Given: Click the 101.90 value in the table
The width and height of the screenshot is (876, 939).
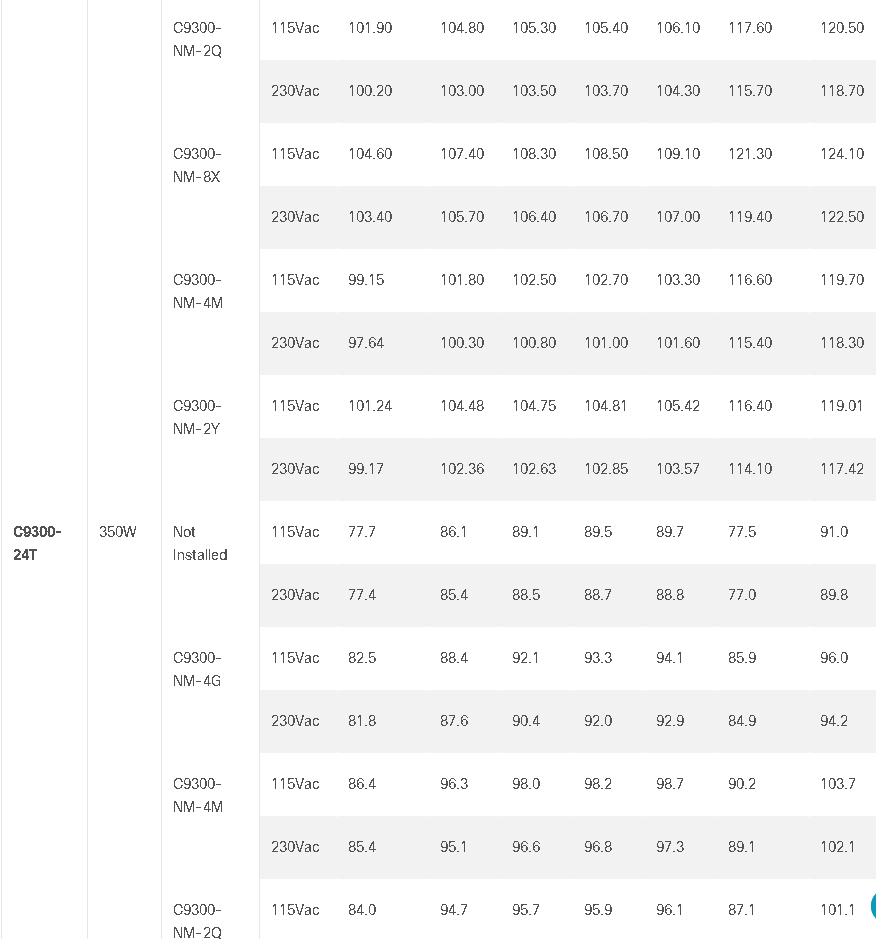Looking at the screenshot, I should click(370, 28).
